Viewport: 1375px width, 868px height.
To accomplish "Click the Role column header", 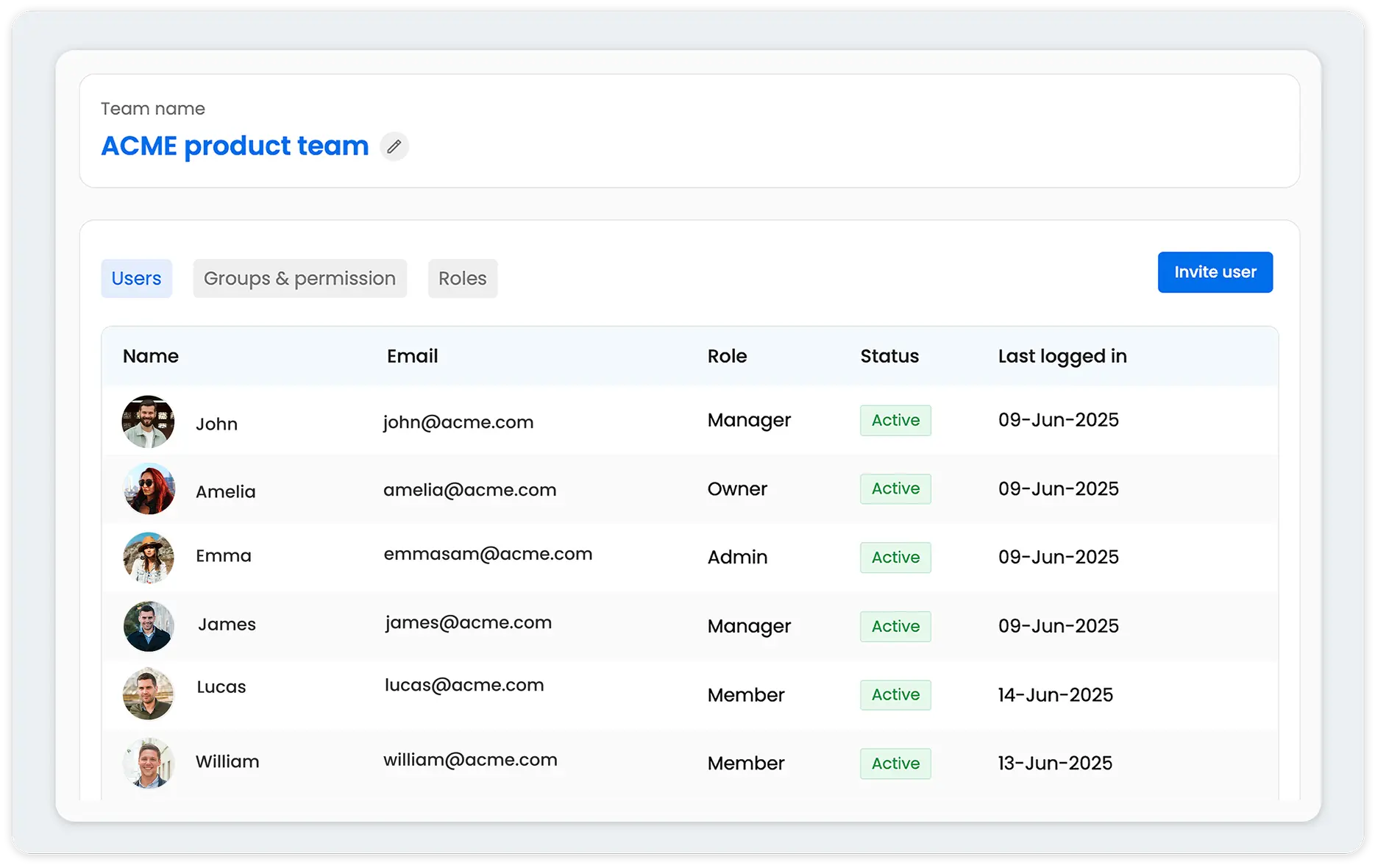I will [727, 356].
